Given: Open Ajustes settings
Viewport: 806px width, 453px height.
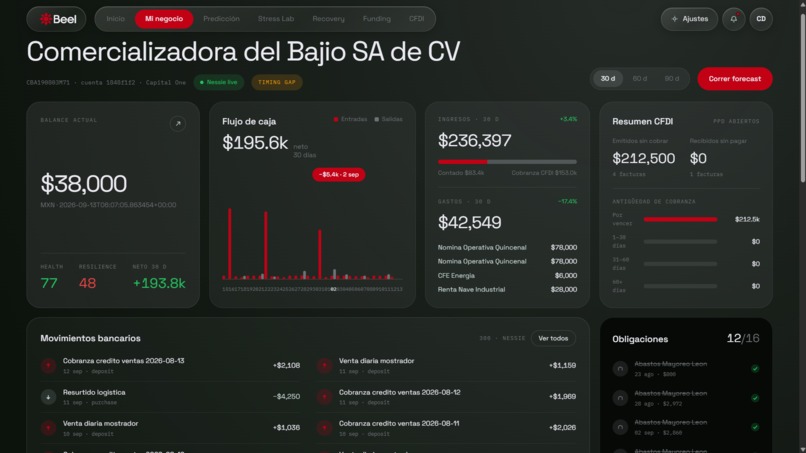Looking at the screenshot, I should 689,19.
